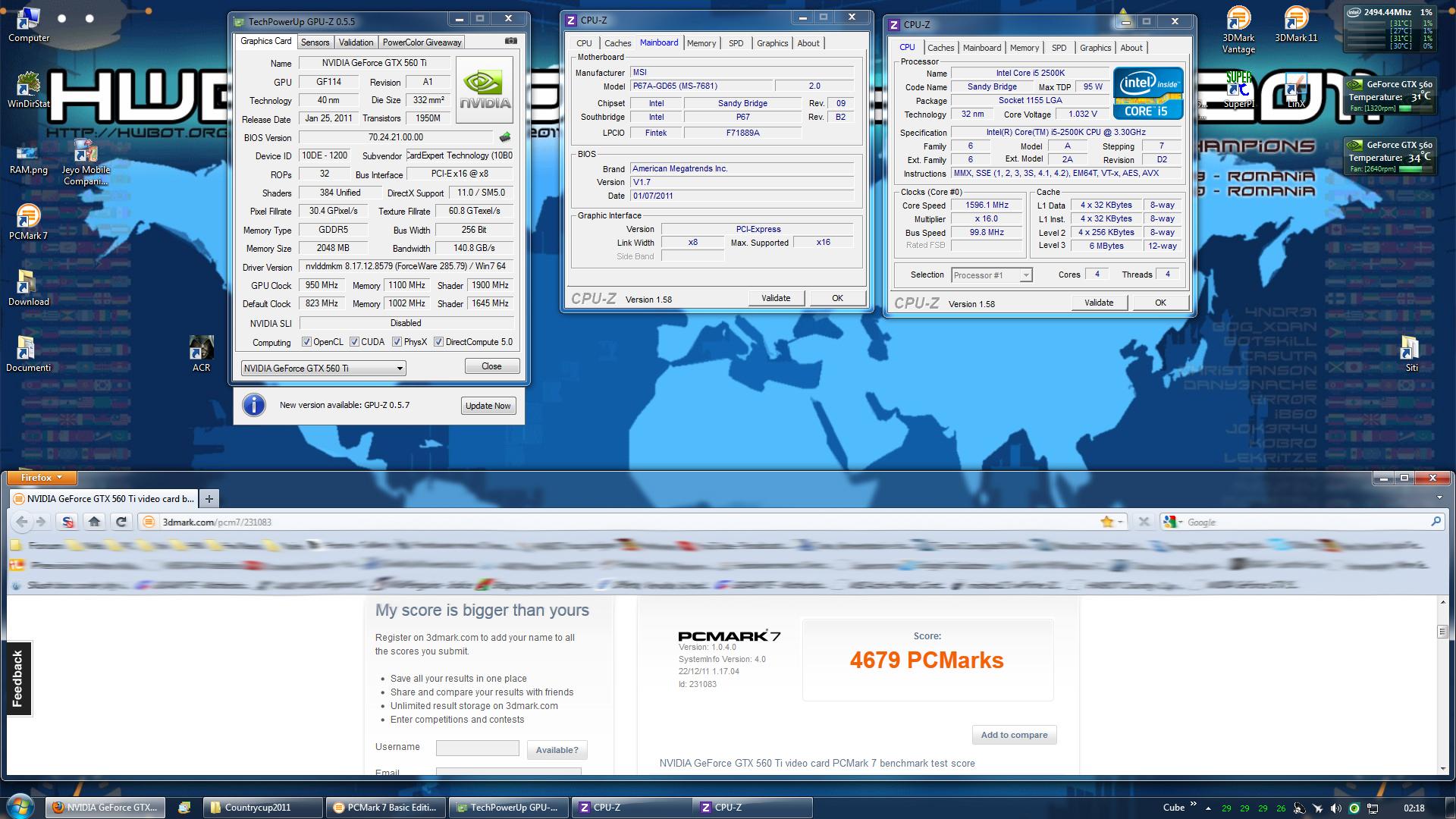Toggle the OpenCL checkbox in GPU-Z
This screenshot has height=819, width=1456.
(306, 342)
